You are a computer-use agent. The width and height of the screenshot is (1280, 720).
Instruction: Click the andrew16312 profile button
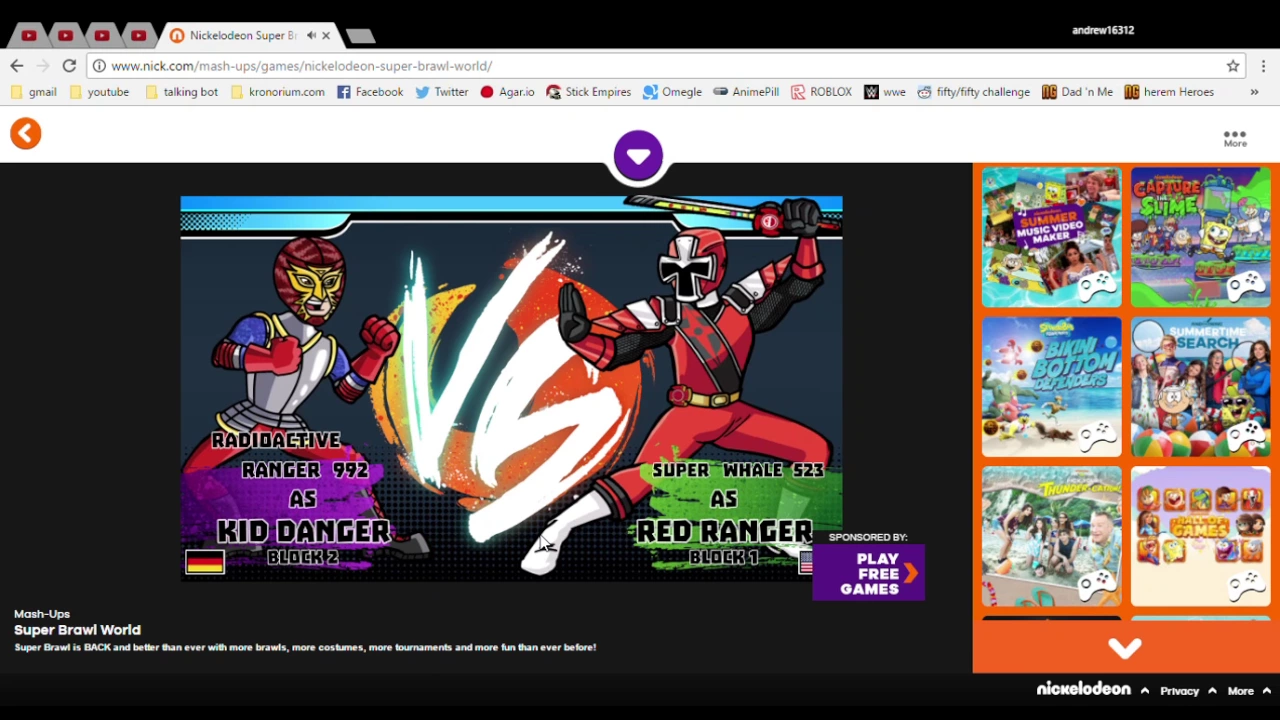pos(1102,30)
